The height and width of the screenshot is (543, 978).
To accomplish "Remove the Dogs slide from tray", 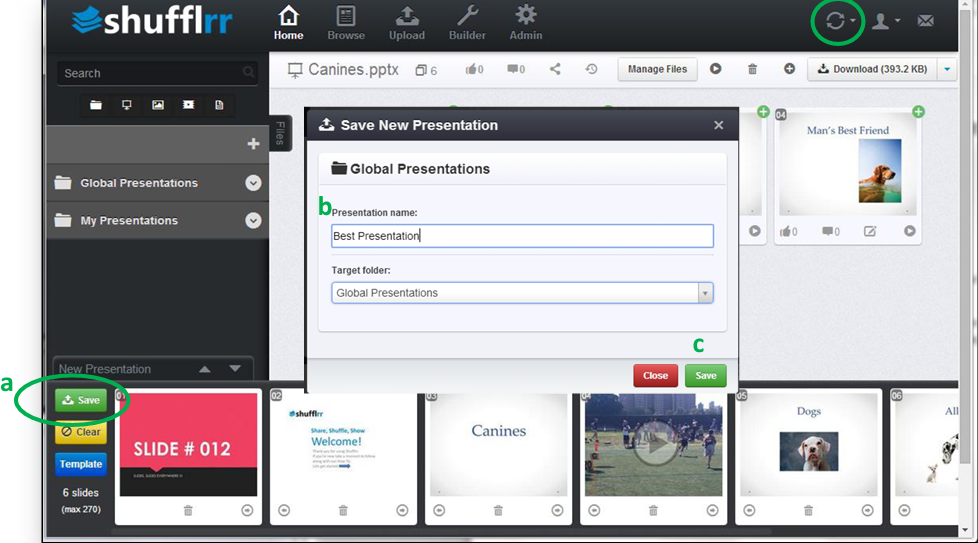I will tap(808, 511).
